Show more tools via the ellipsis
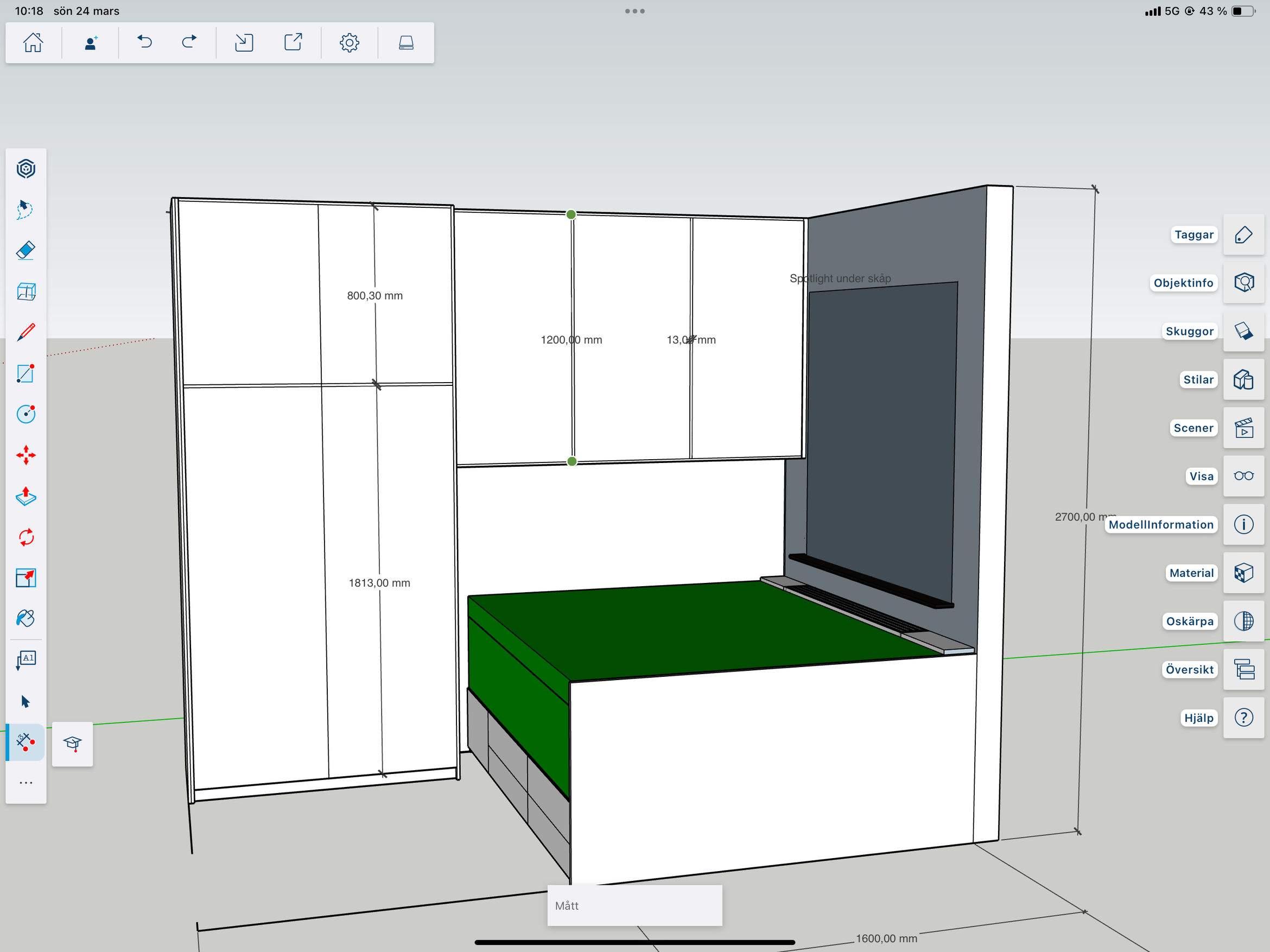 coord(26,783)
